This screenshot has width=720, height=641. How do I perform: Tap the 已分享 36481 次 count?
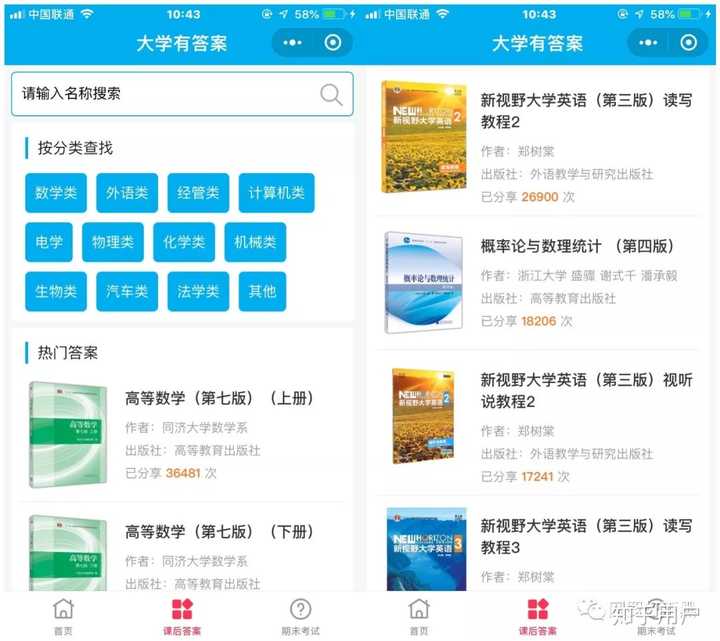click(170, 473)
